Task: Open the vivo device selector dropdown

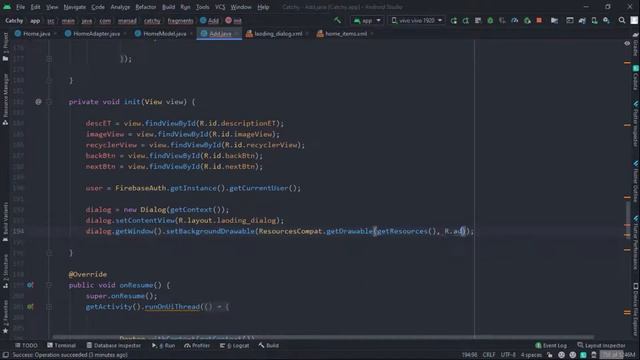Action: [416, 20]
